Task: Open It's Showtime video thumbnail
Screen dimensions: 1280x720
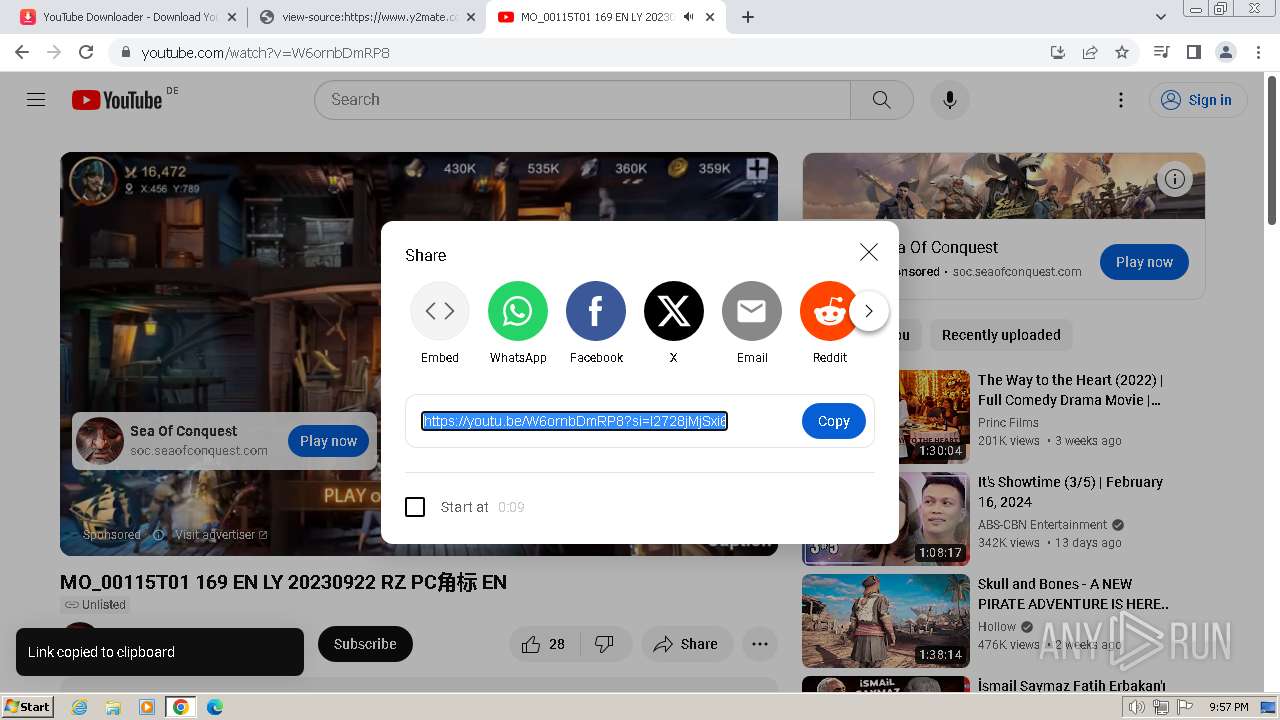Action: pos(886,519)
